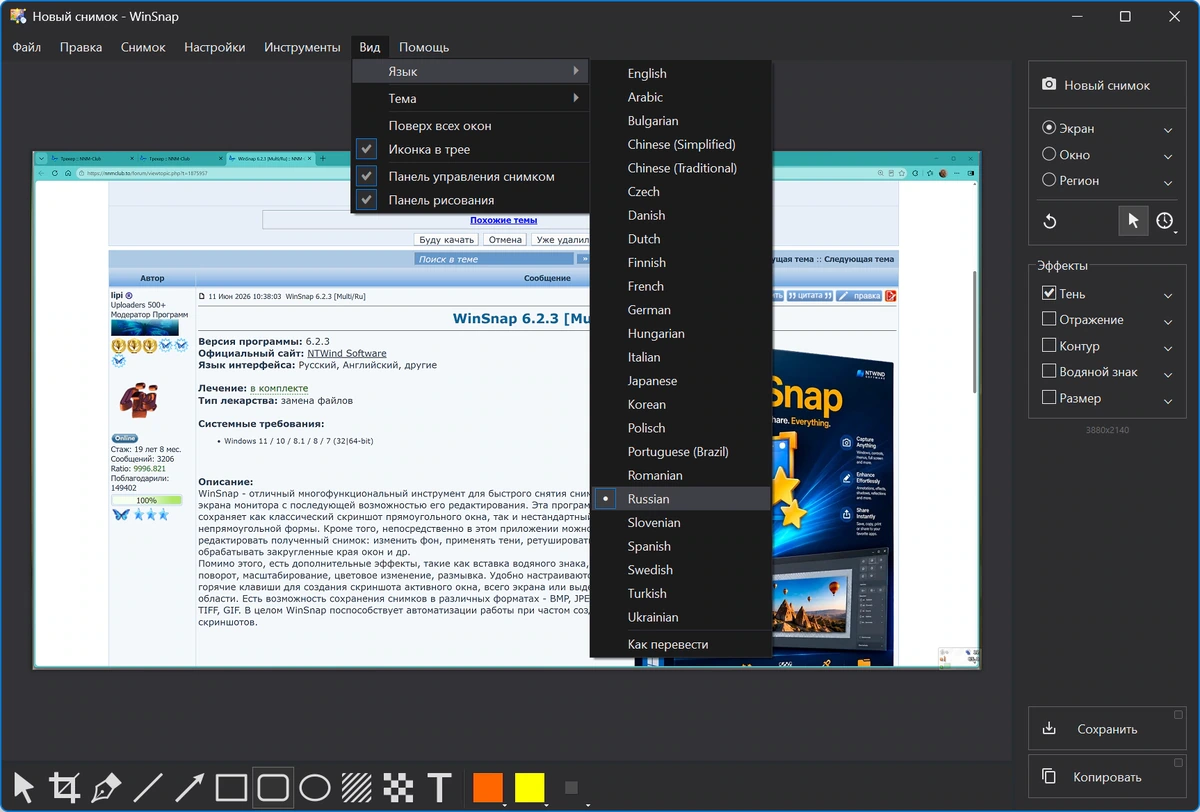Select the Pen drawing tool
The image size is (1200, 812).
click(x=106, y=788)
